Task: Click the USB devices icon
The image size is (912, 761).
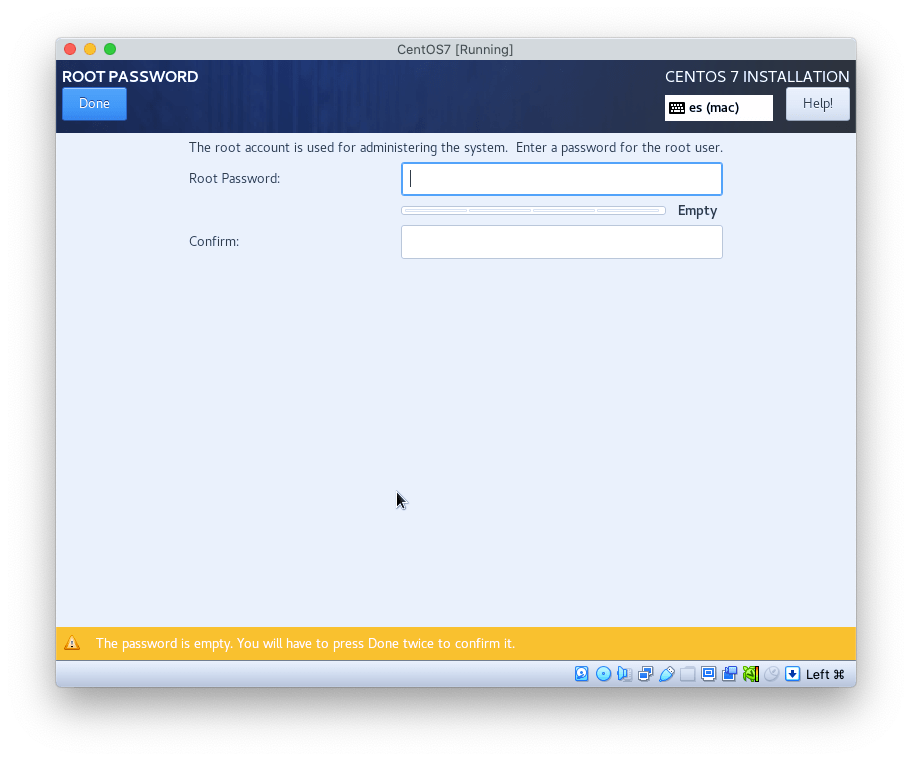Action: 666,674
